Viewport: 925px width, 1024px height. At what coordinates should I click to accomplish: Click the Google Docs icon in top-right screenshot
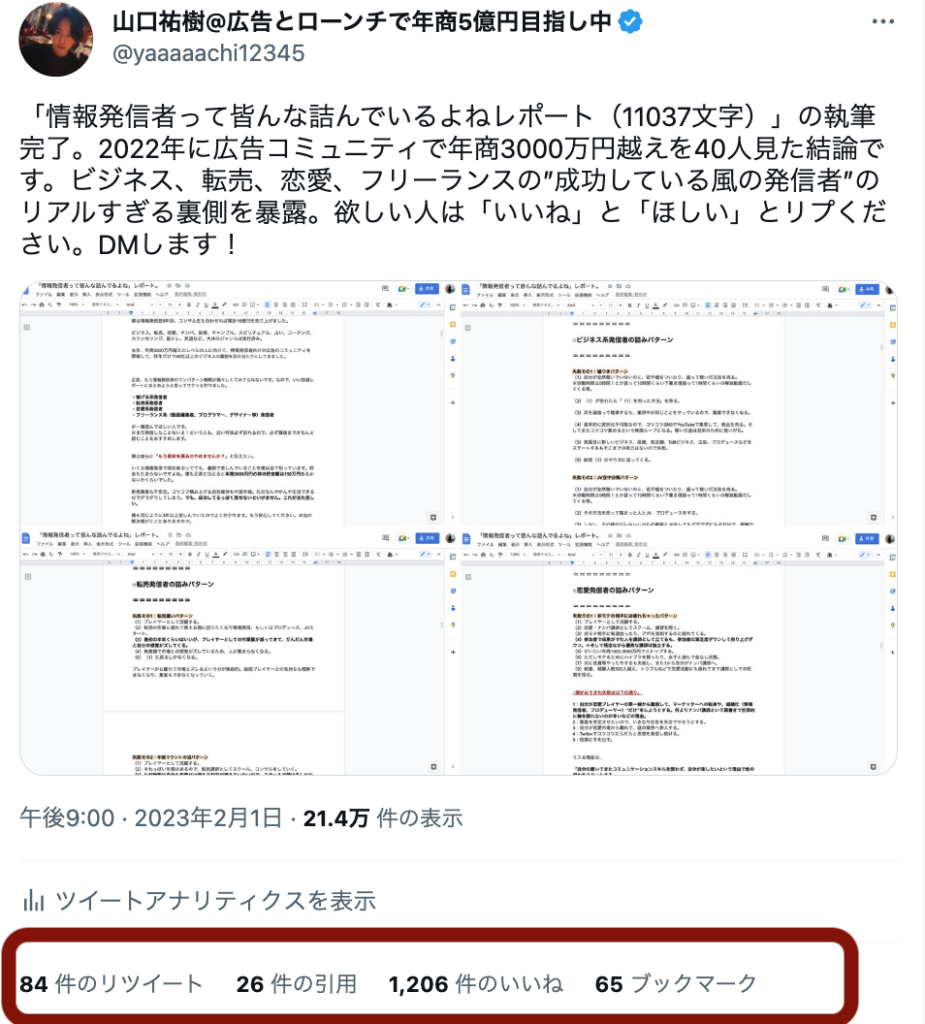tap(466, 289)
